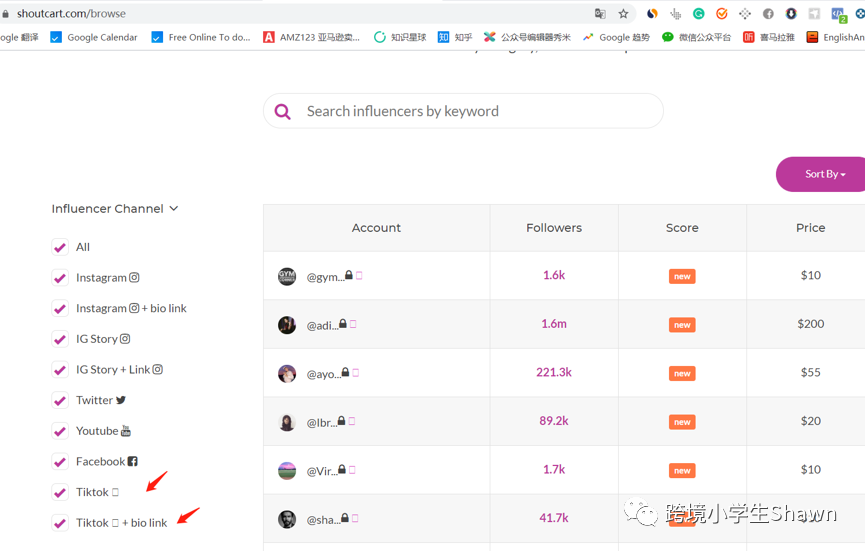Image resolution: width=865 pixels, height=551 pixels.
Task: Toggle the Twitter channel checkbox
Action: pos(60,401)
